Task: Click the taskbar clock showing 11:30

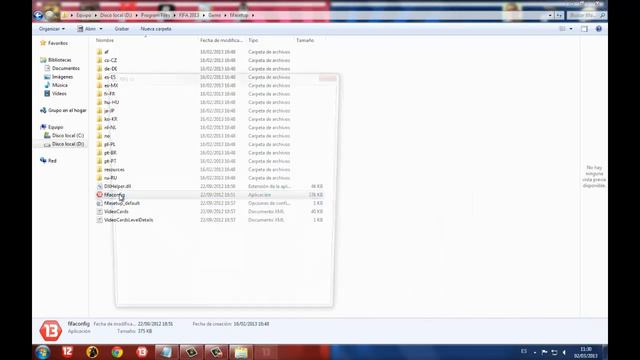Action: (586, 352)
